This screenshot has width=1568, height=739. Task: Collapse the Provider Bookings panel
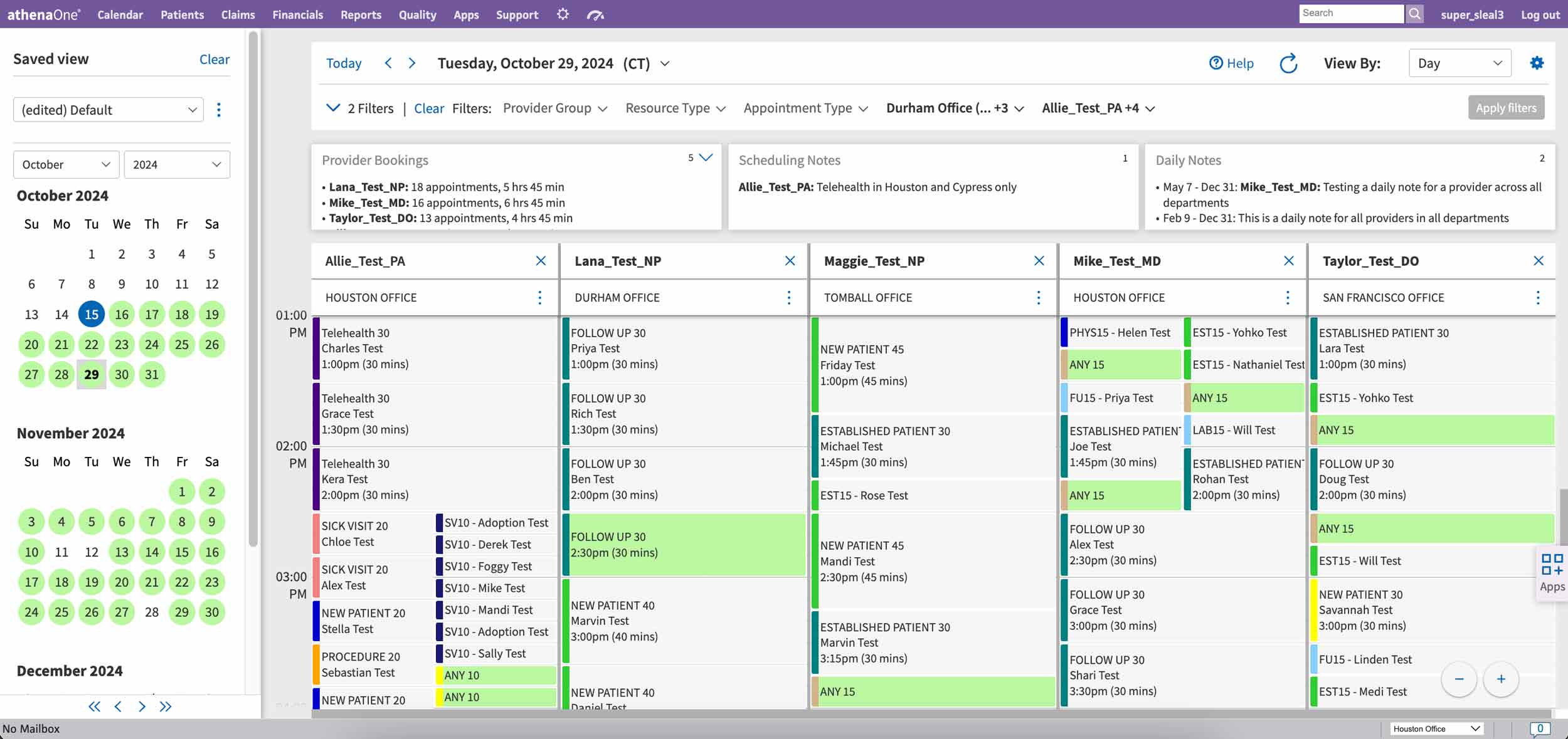coord(707,158)
